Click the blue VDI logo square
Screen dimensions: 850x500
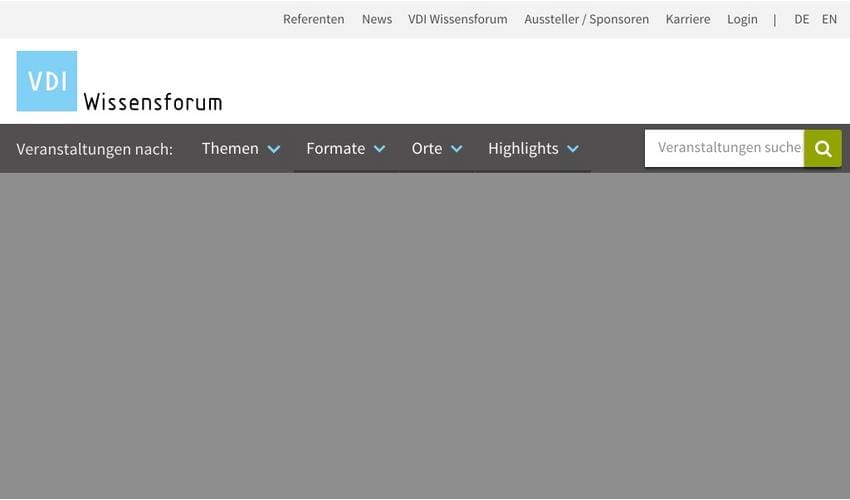click(47, 81)
